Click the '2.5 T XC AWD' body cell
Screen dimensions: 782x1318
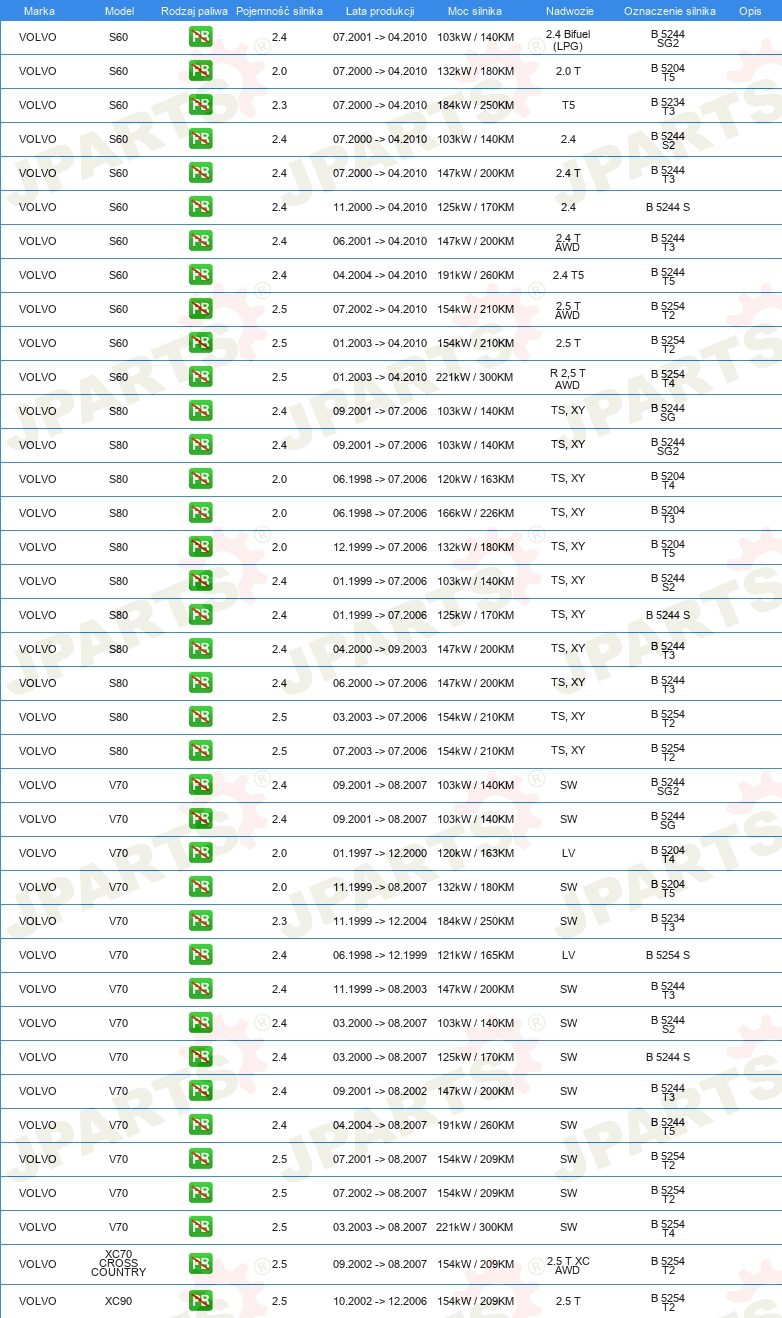[568, 1266]
